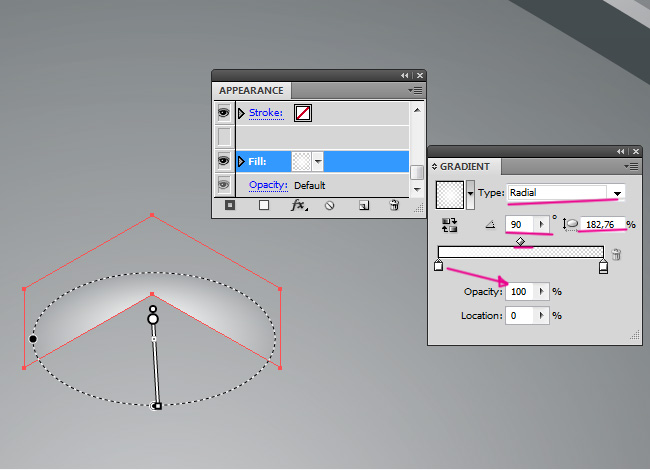Open the Appearance panel flyout menu
The width and height of the screenshot is (650, 470).
[416, 90]
